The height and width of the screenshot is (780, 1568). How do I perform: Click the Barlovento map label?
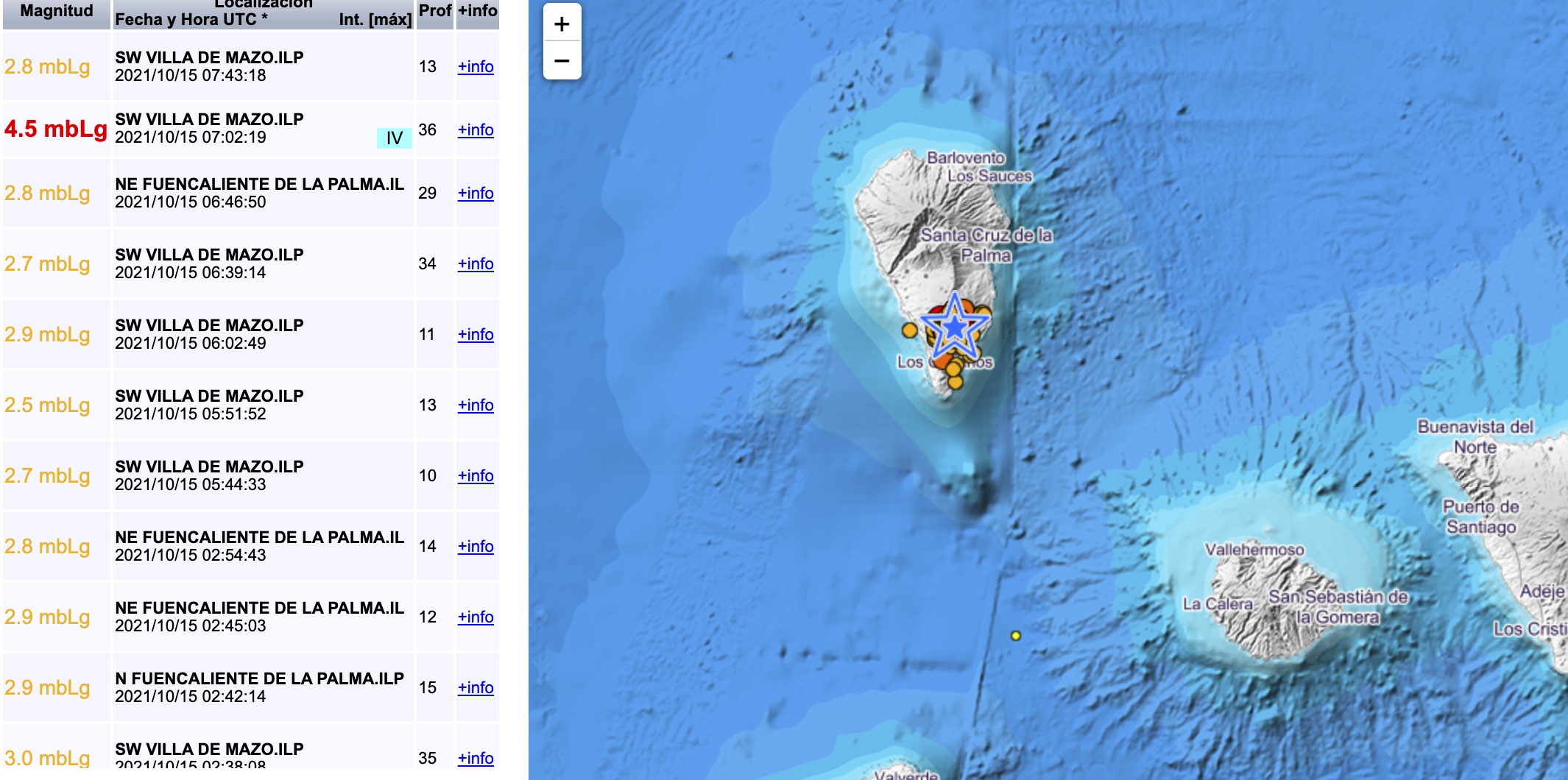click(966, 157)
